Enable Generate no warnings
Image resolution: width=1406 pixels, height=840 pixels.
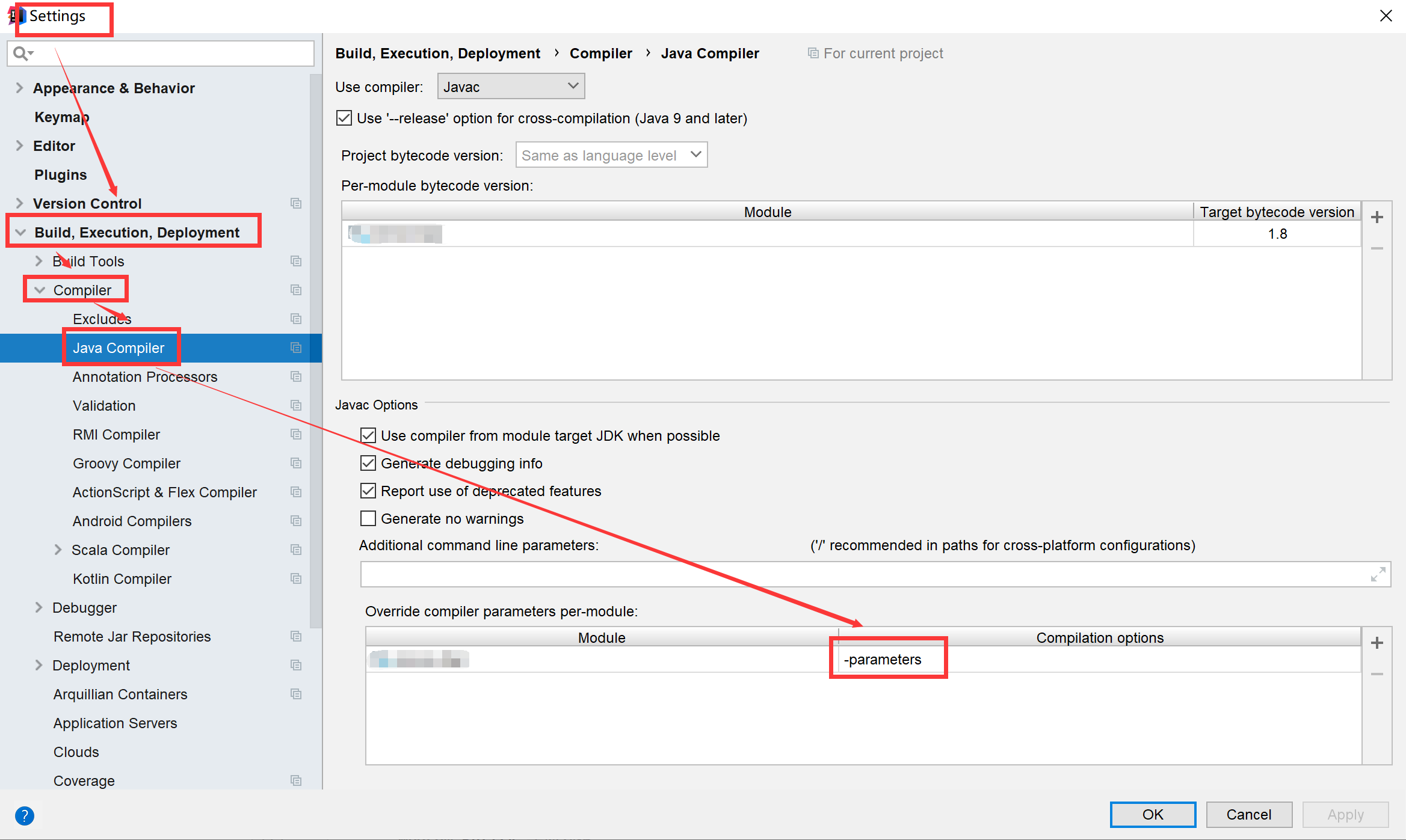[368, 518]
